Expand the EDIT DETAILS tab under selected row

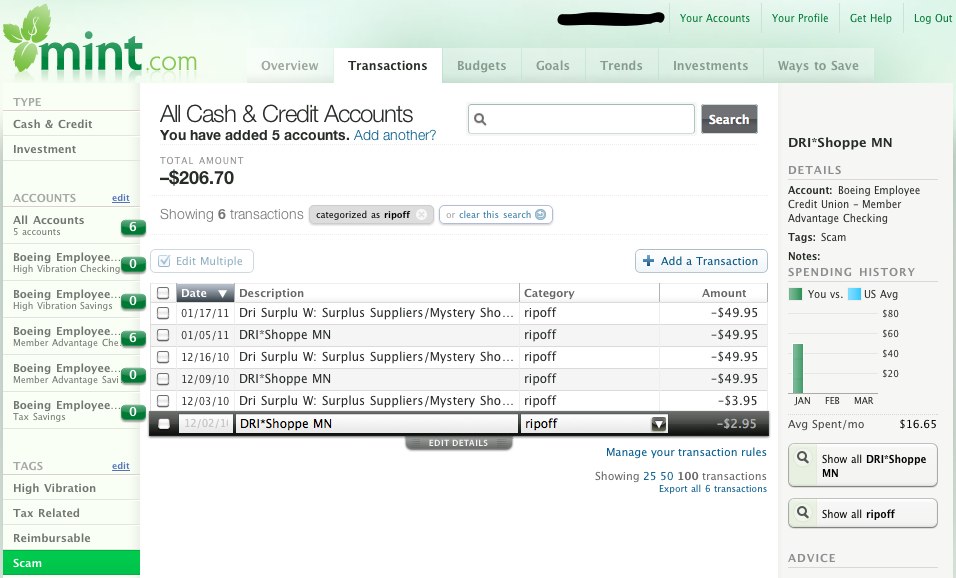point(458,443)
